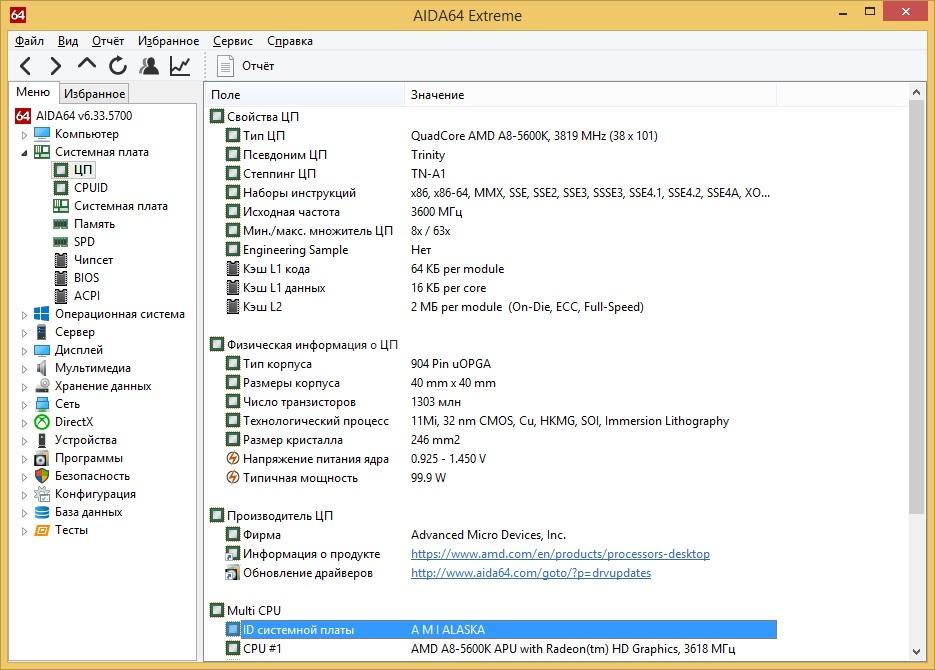This screenshot has width=935, height=670.
Task: Click the Мультимедиа speaker icon
Action: point(42,368)
